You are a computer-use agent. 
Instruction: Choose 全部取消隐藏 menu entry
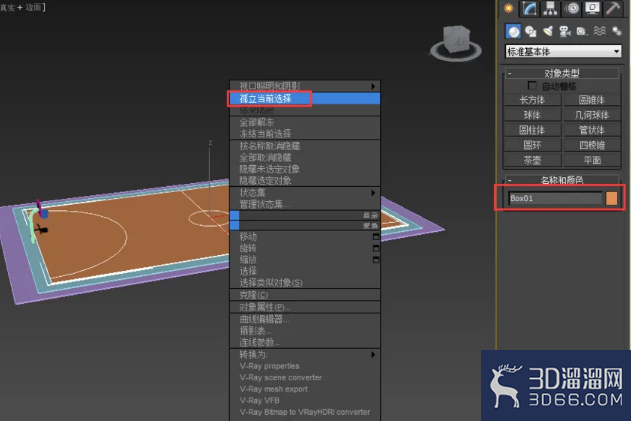305,157
